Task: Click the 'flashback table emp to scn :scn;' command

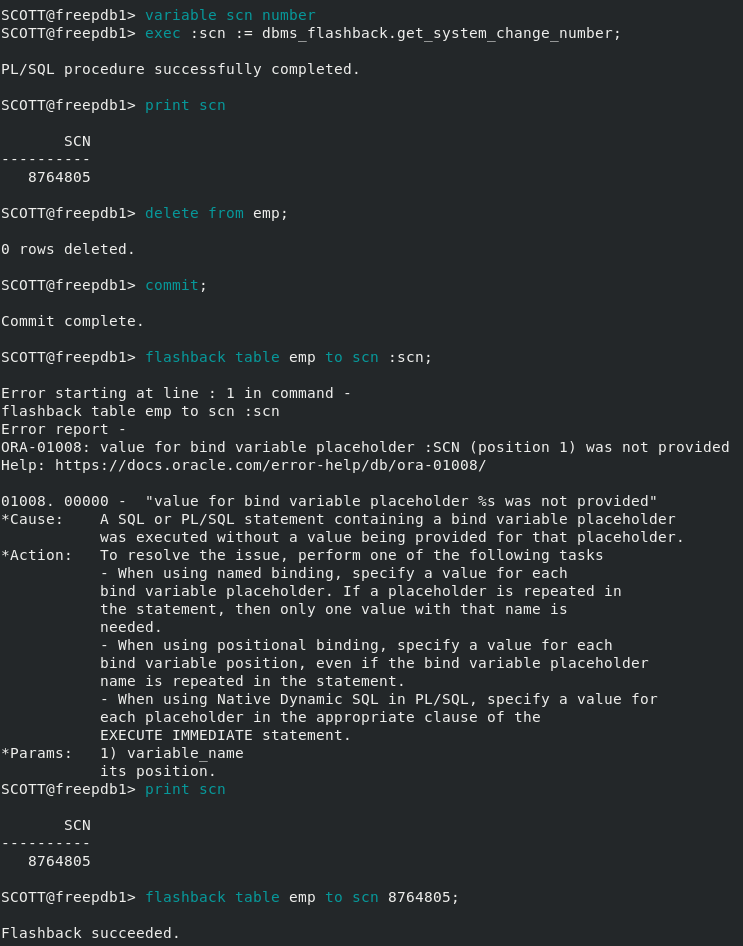Action: point(288,357)
